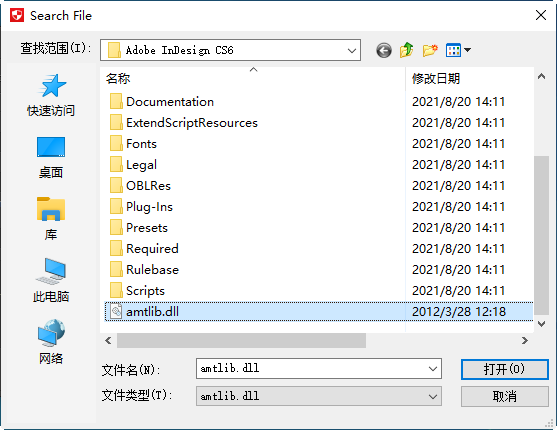Expand the Adobe InDesign CS6 location dropdown
Viewport: 557px width, 430px height.
pyautogui.click(x=352, y=50)
